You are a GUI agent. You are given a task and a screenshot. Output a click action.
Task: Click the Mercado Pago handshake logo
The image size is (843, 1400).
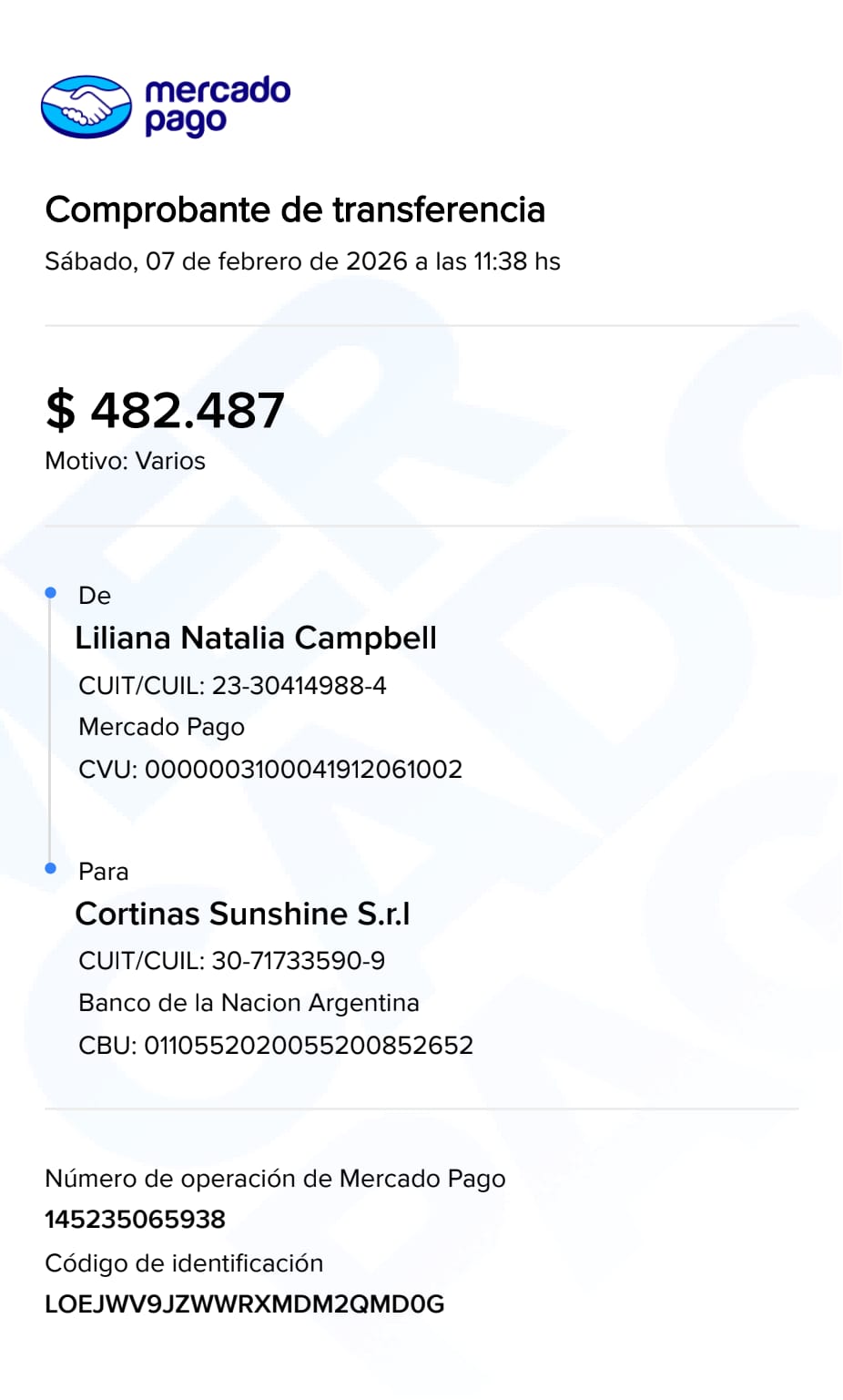click(86, 107)
